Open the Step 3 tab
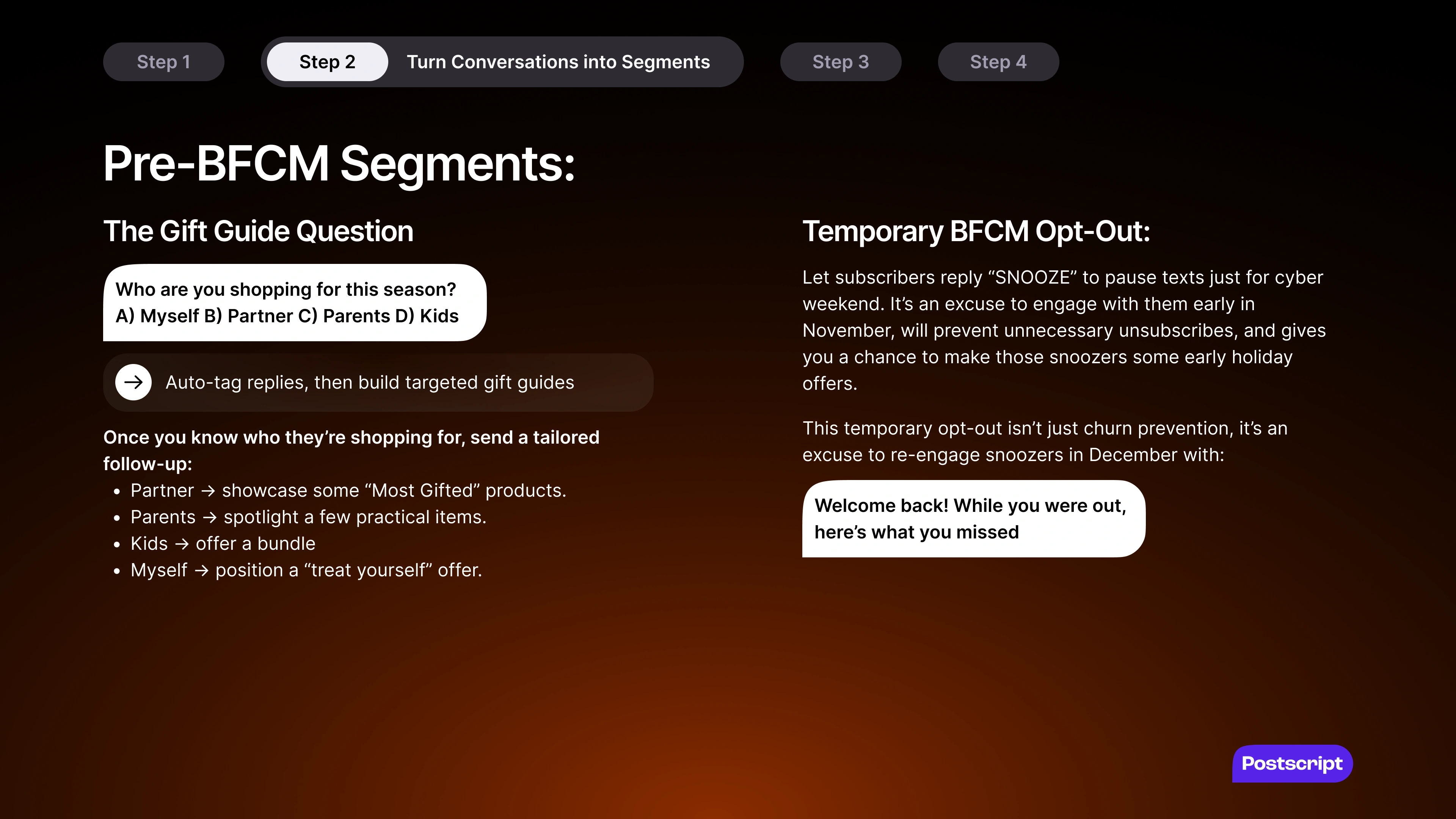Screen dimensions: 1456x819 coord(841,61)
